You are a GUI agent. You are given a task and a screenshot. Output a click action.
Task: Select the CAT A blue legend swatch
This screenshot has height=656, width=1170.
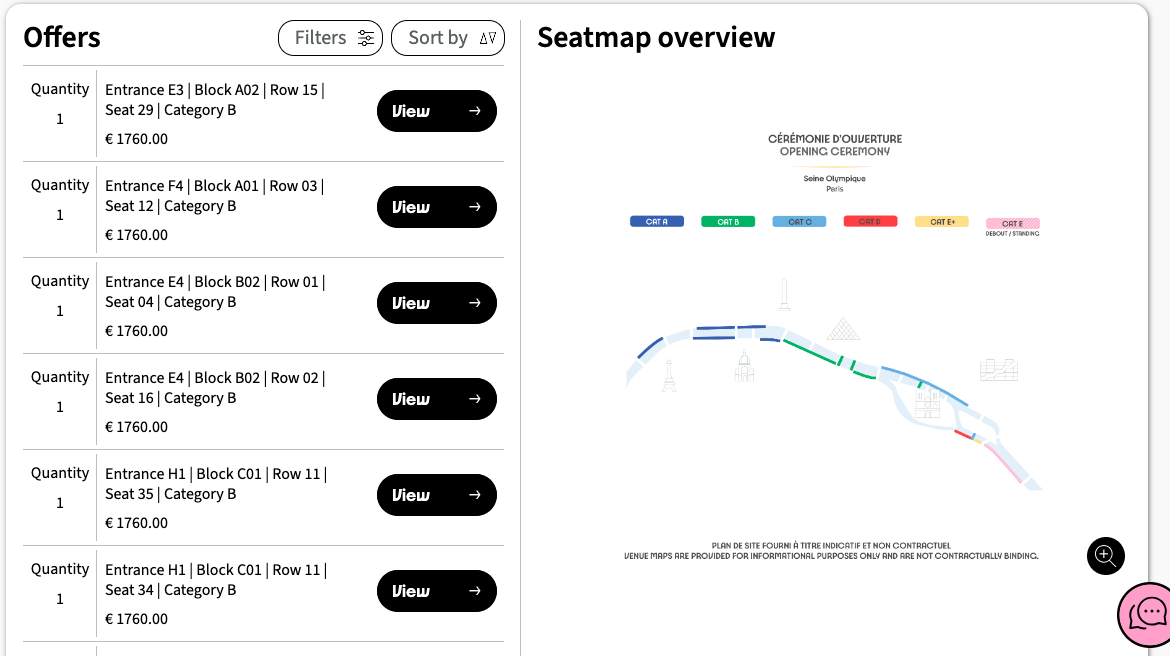[656, 222]
